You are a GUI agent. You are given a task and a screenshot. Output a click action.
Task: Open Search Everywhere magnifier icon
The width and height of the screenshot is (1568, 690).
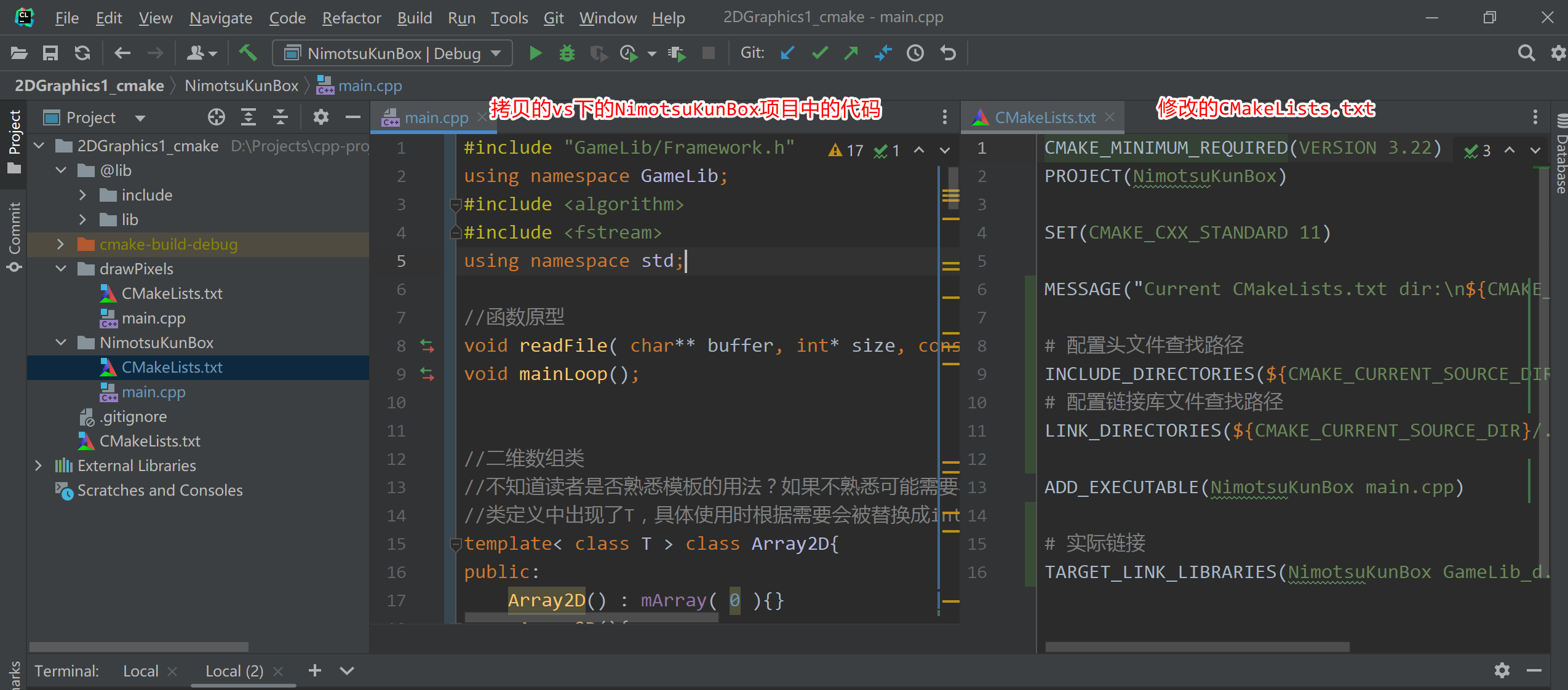[1527, 54]
